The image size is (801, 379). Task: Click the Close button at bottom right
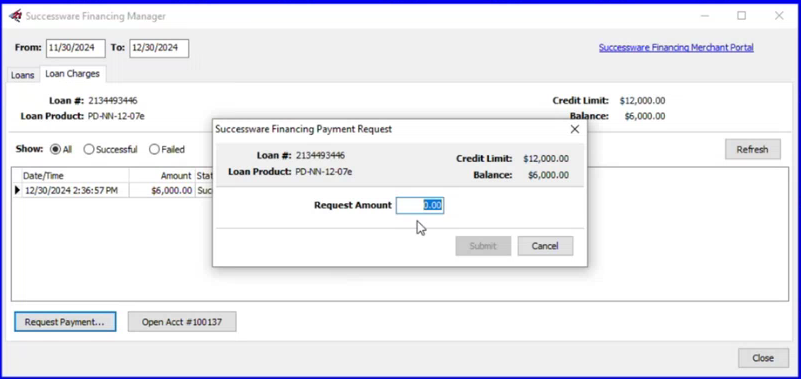pyautogui.click(x=763, y=358)
